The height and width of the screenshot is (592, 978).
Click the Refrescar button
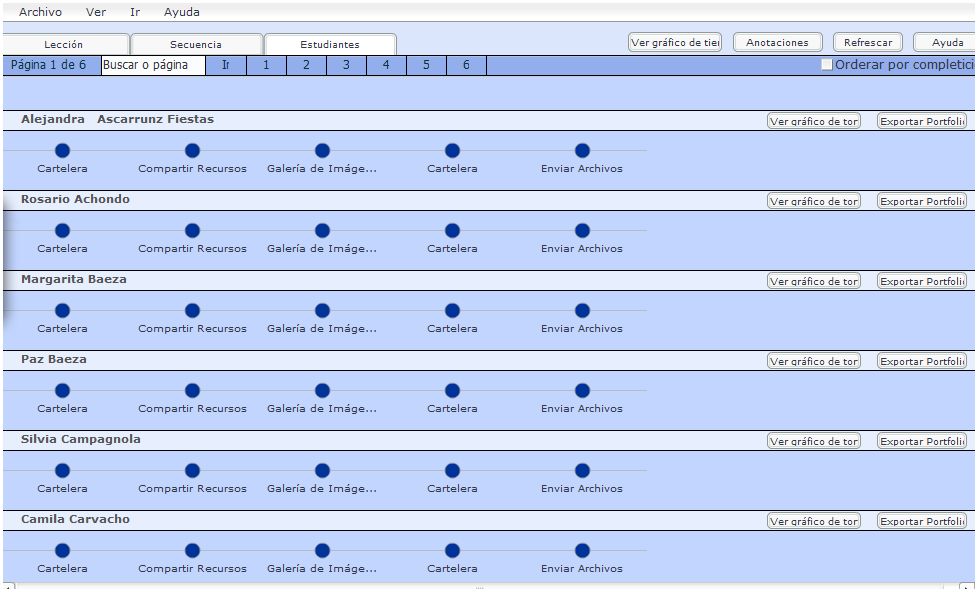tap(867, 42)
